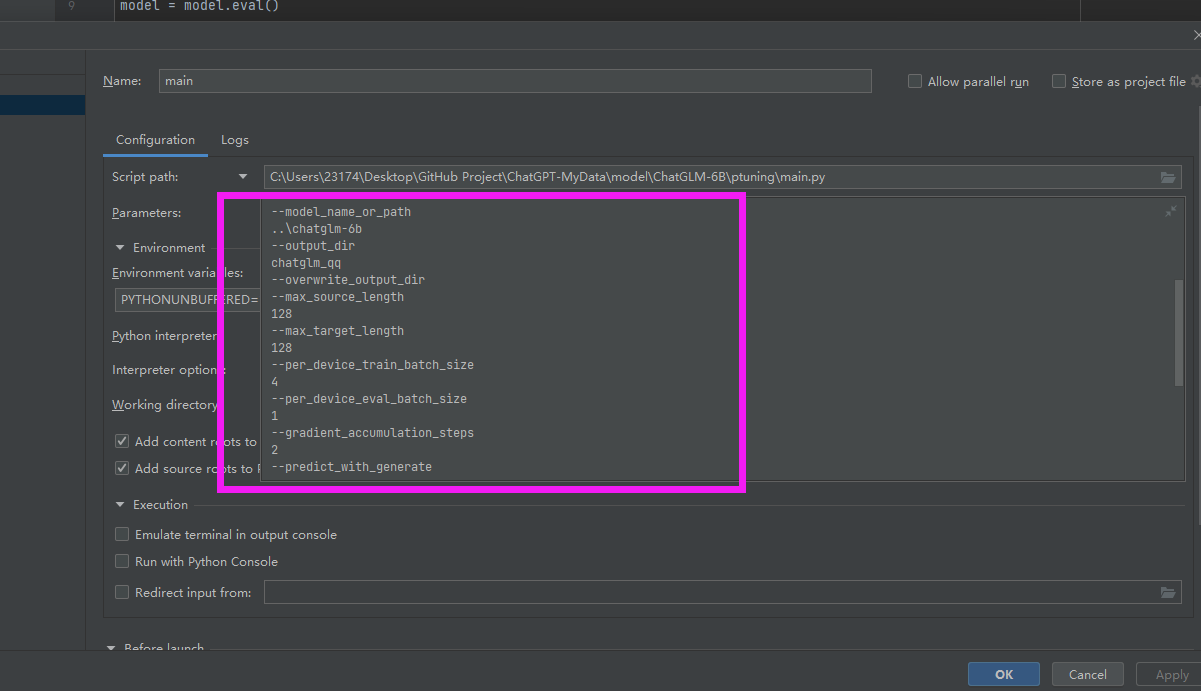Click the --max_target_length parameter line
Image resolution: width=1201 pixels, height=691 pixels.
338,331
